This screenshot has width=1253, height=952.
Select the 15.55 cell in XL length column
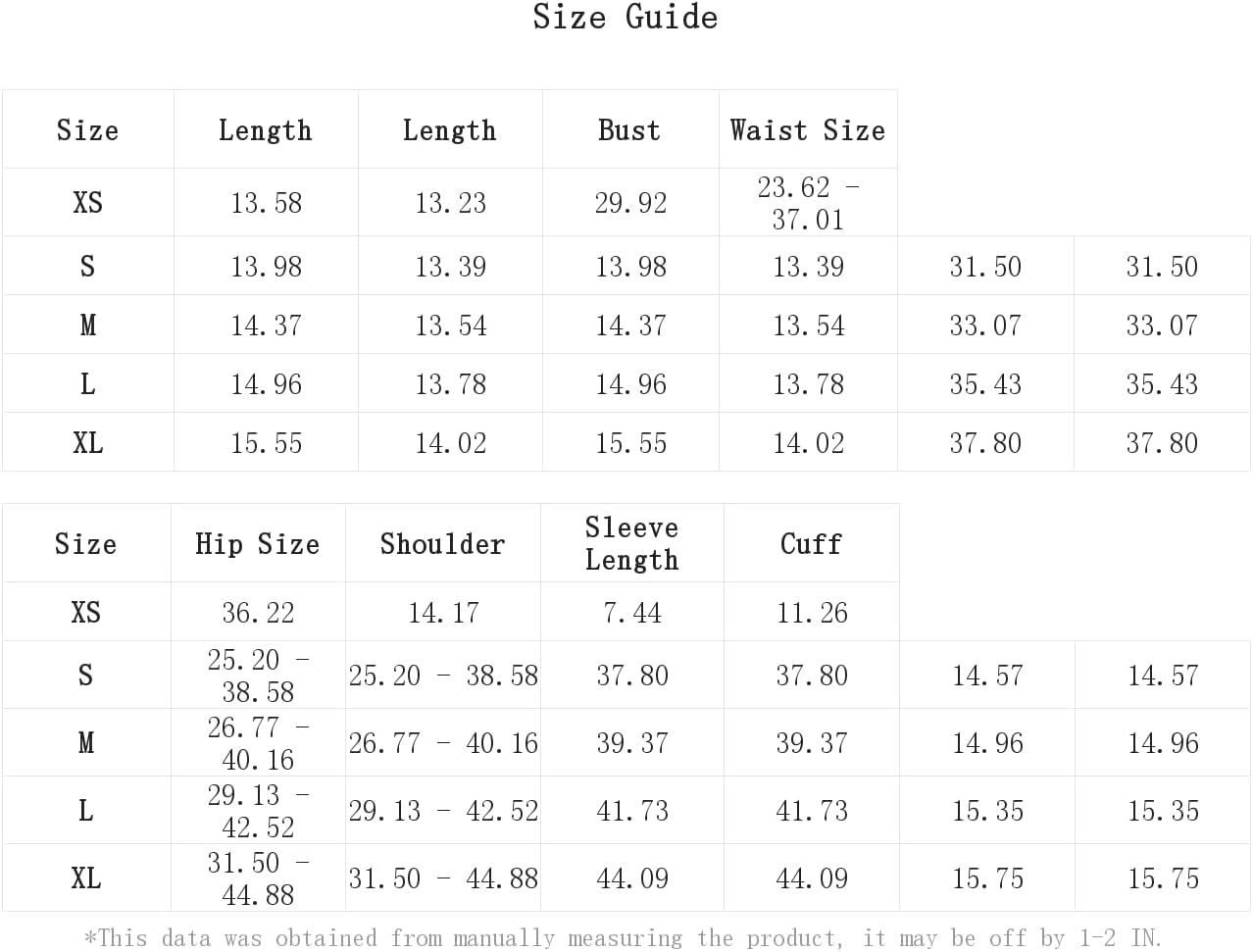click(x=266, y=442)
